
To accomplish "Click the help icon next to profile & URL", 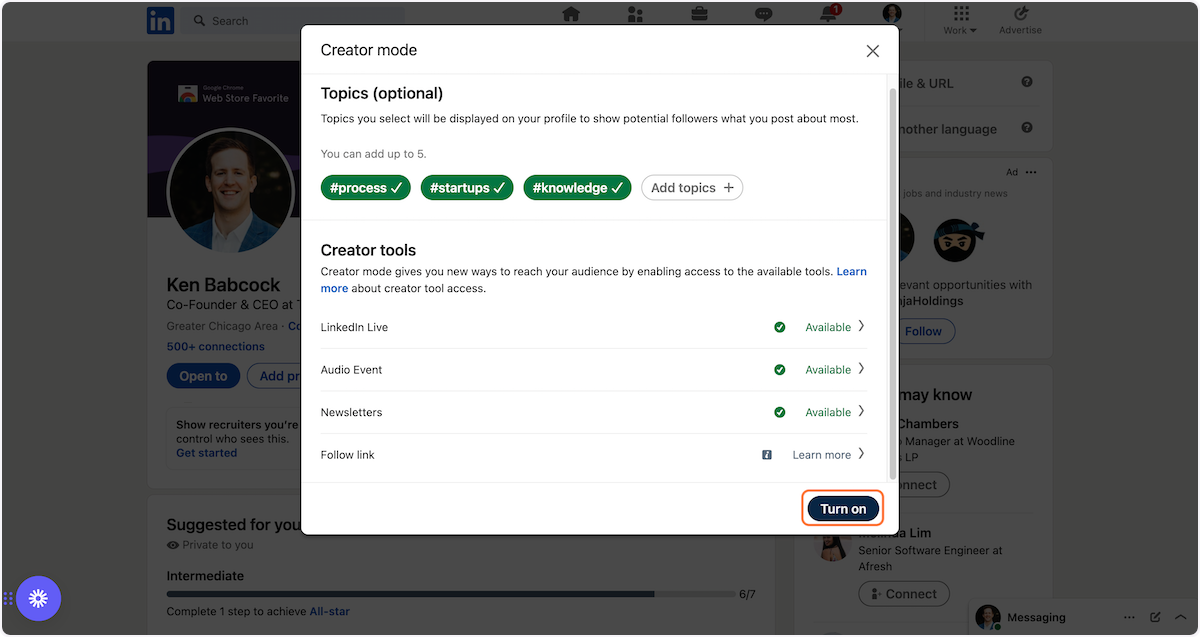I will (1027, 82).
